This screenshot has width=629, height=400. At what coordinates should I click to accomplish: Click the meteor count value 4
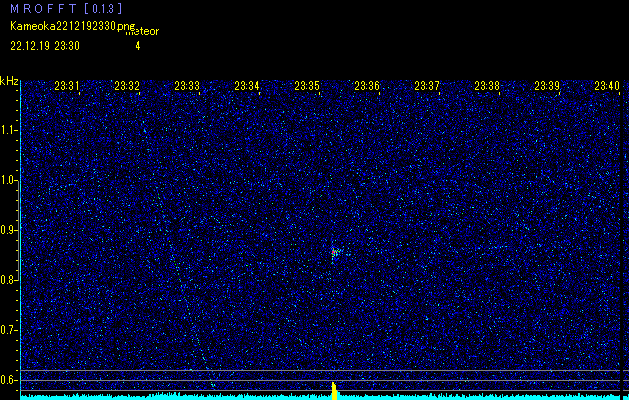(x=138, y=46)
